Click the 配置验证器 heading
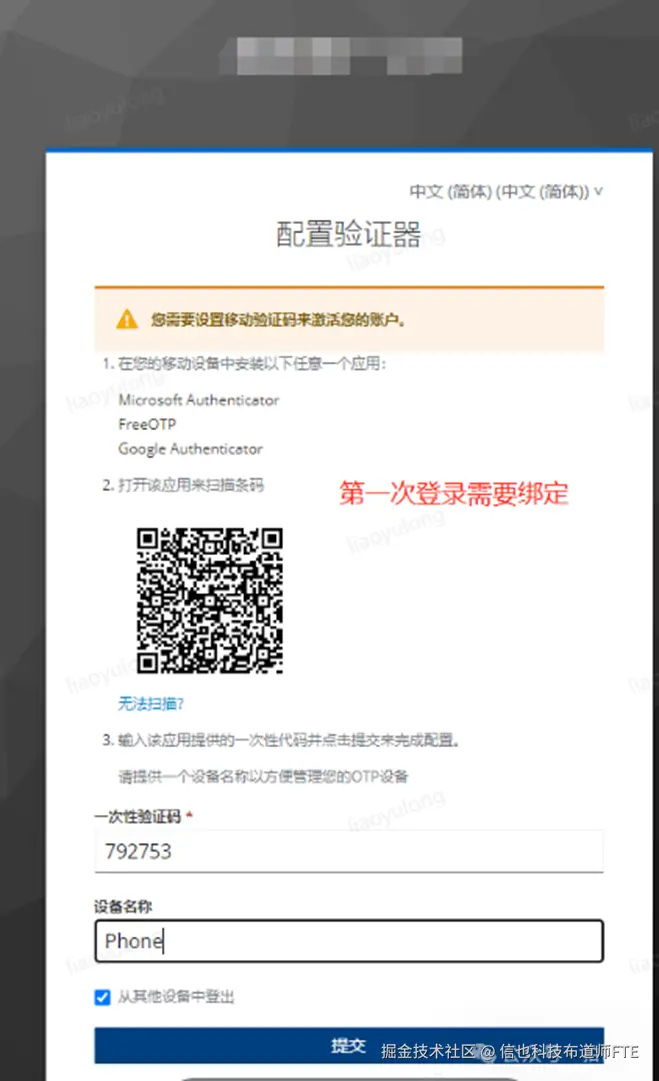Viewport: 659px width, 1081px height. [x=349, y=234]
